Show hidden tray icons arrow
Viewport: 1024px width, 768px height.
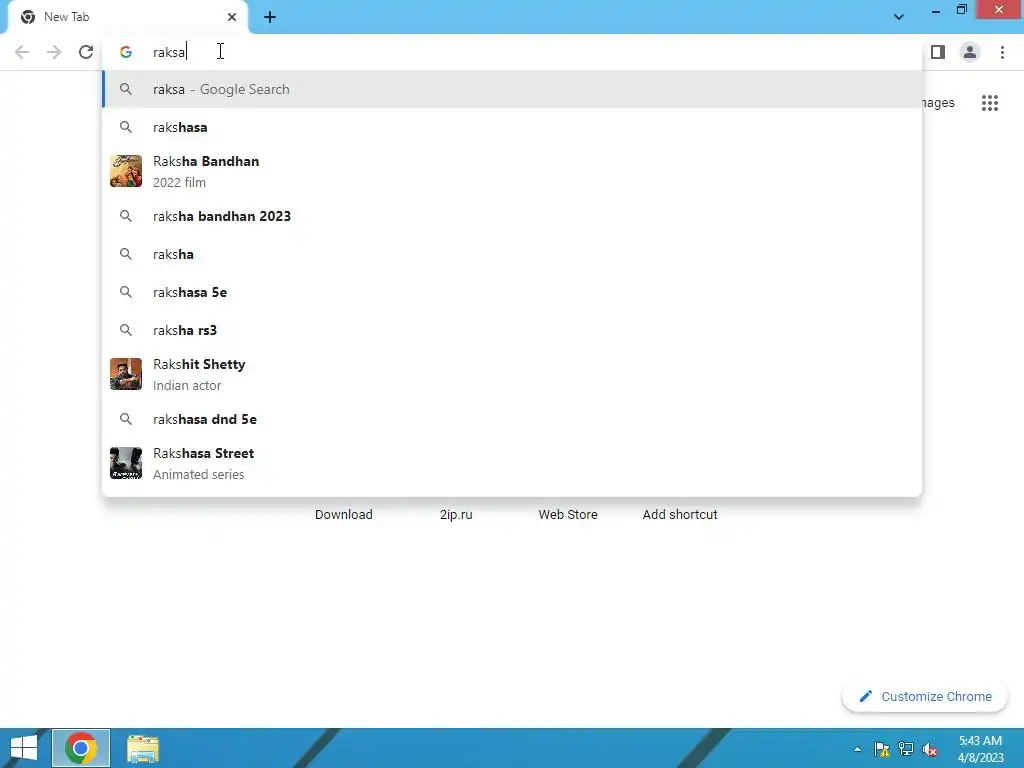point(857,749)
